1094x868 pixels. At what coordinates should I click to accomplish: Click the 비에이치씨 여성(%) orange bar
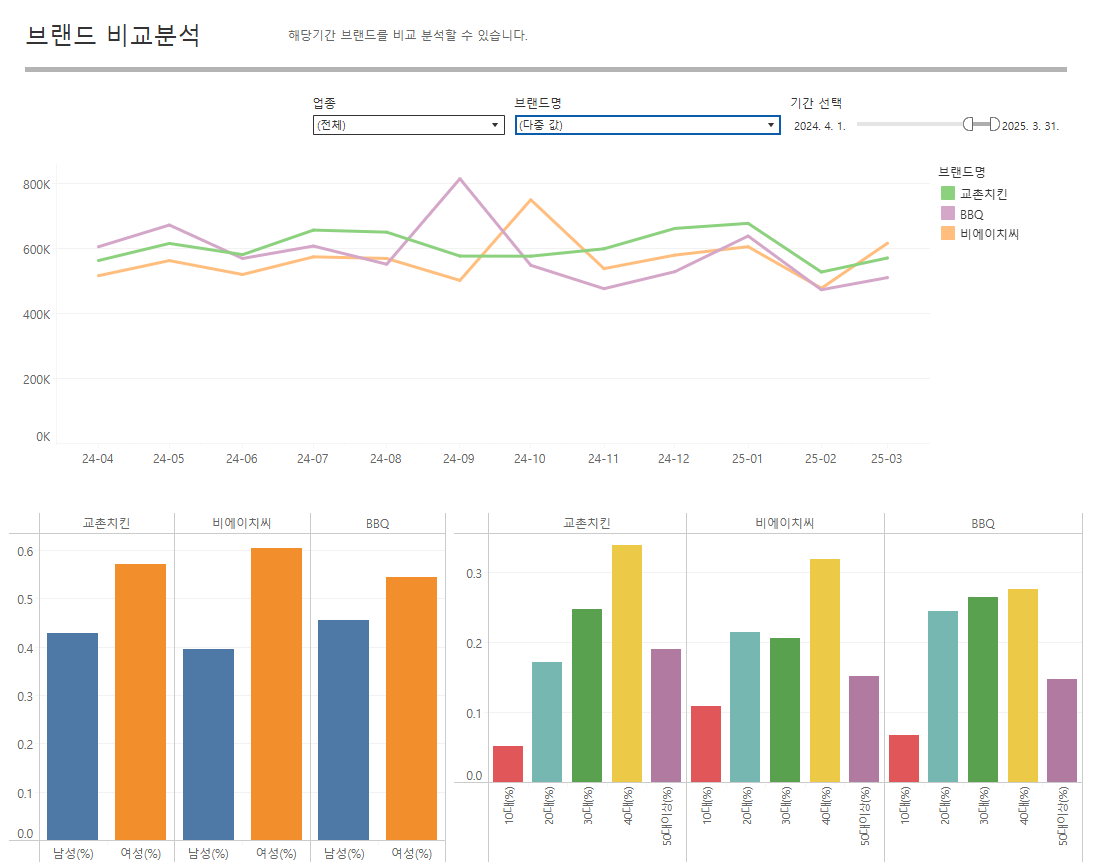click(276, 694)
